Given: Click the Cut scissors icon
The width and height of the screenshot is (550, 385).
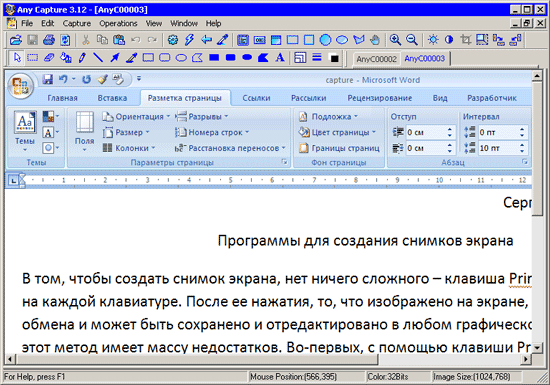Looking at the screenshot, I should pos(86,40).
